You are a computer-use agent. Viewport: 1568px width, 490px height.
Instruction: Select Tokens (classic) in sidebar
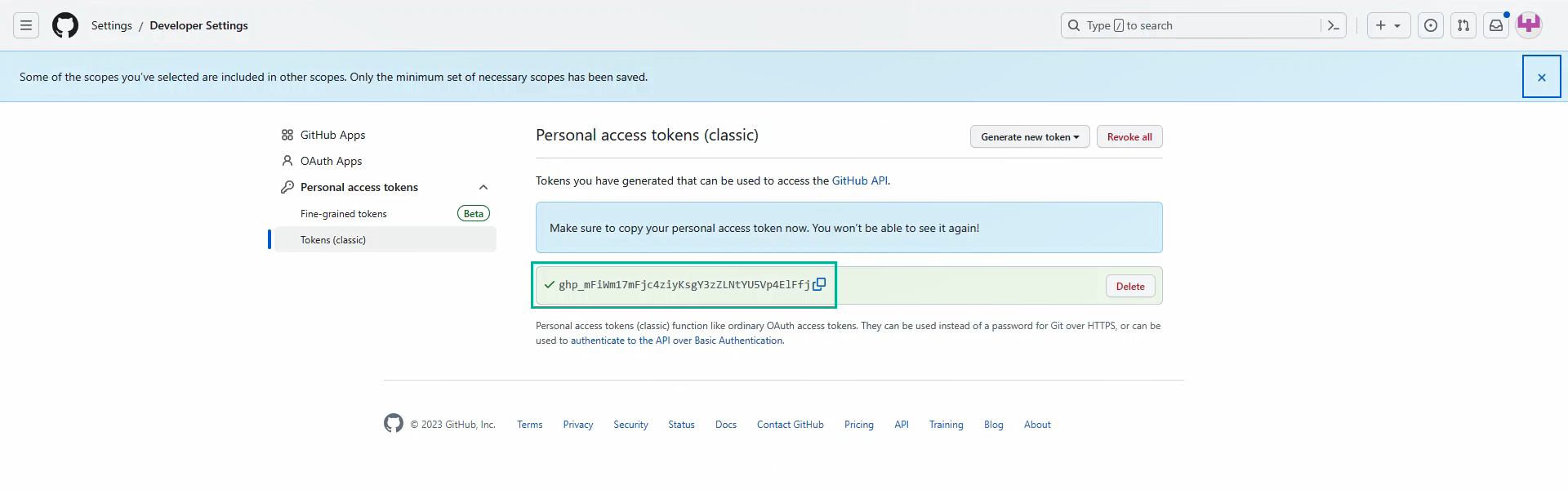click(385, 239)
